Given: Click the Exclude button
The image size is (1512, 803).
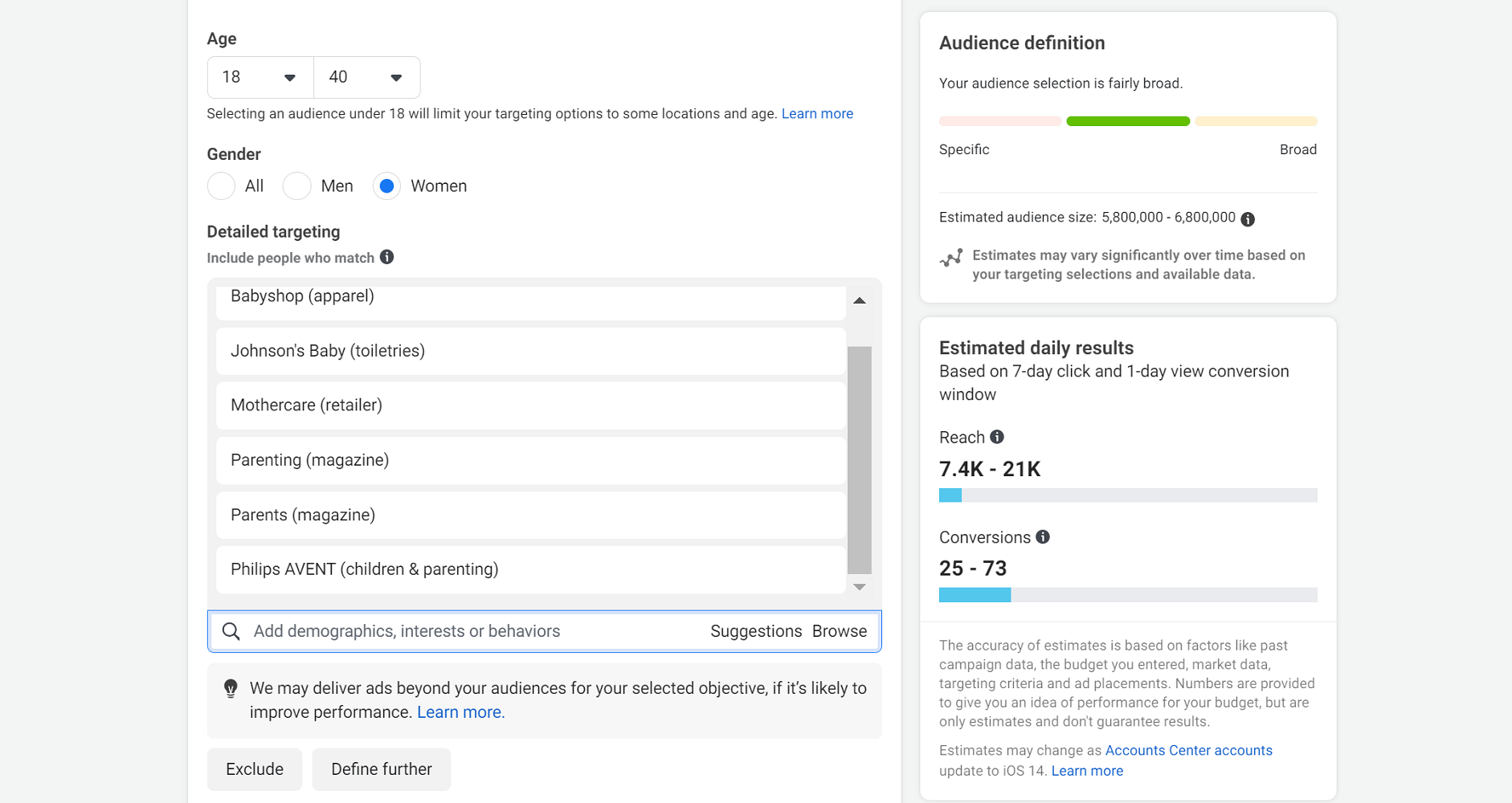Looking at the screenshot, I should tap(255, 769).
